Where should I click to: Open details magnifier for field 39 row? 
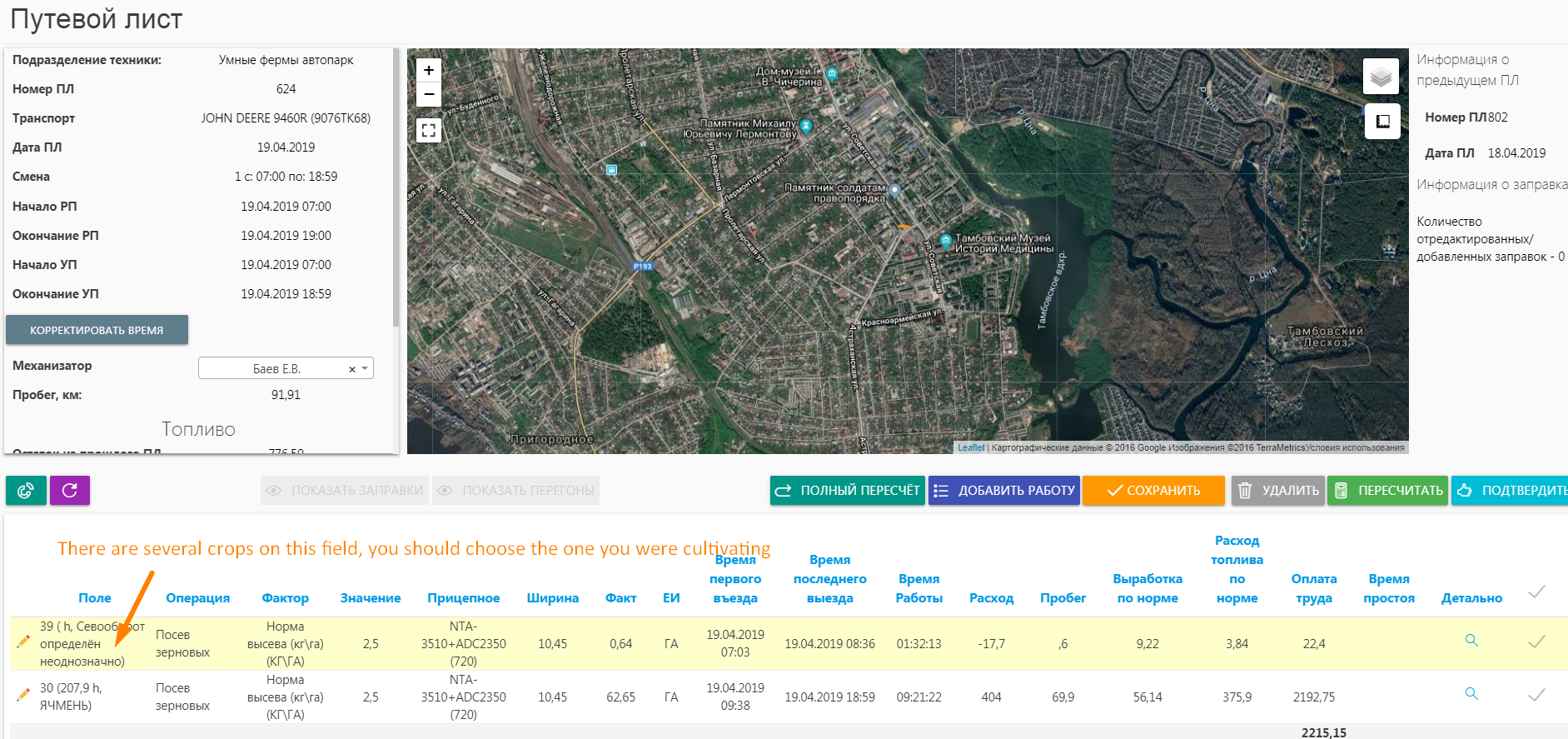point(1471,641)
